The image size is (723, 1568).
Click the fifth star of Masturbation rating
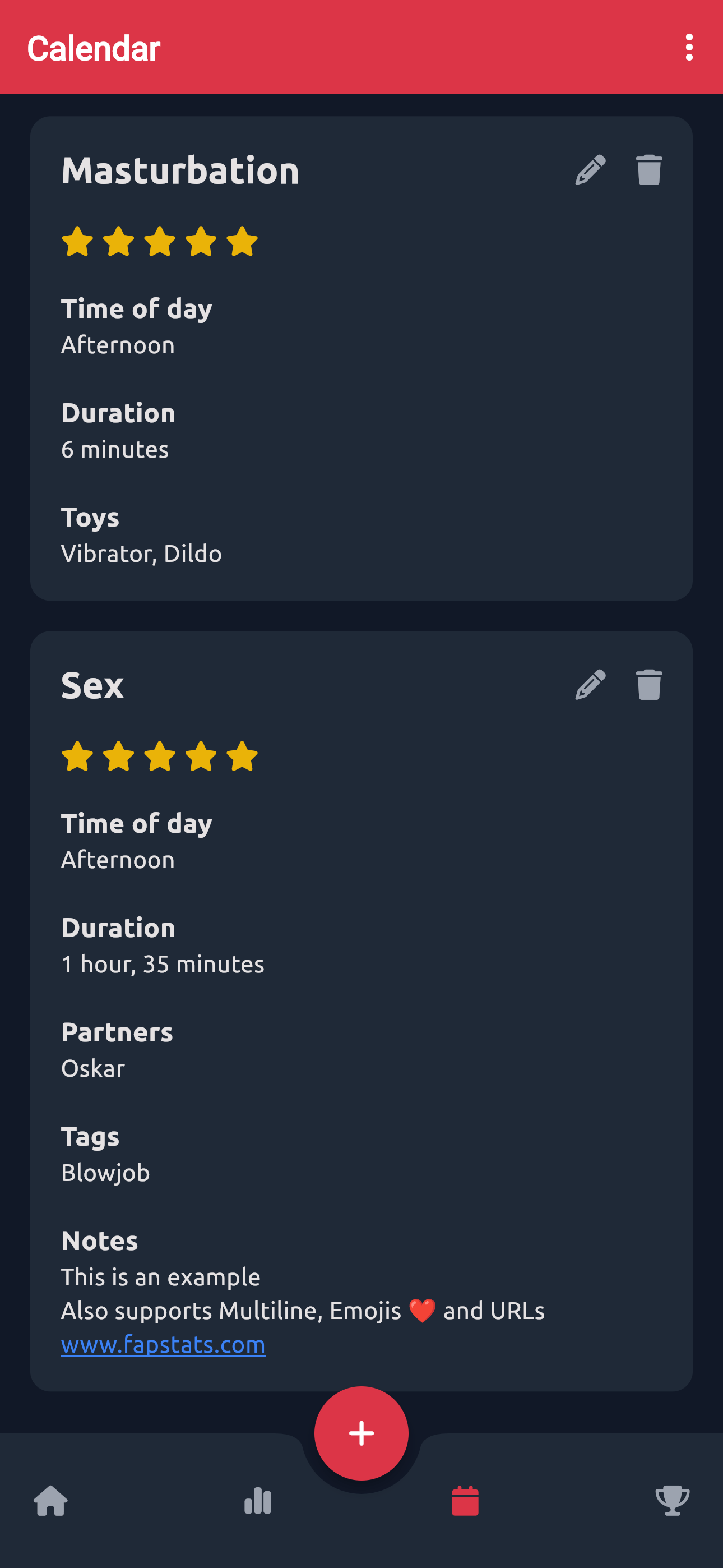point(242,242)
